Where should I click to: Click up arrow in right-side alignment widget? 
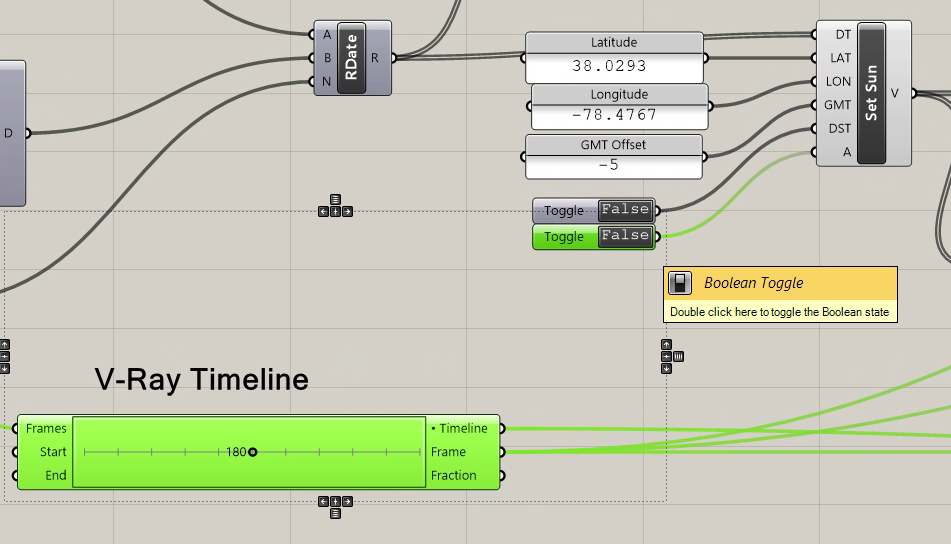(666, 345)
